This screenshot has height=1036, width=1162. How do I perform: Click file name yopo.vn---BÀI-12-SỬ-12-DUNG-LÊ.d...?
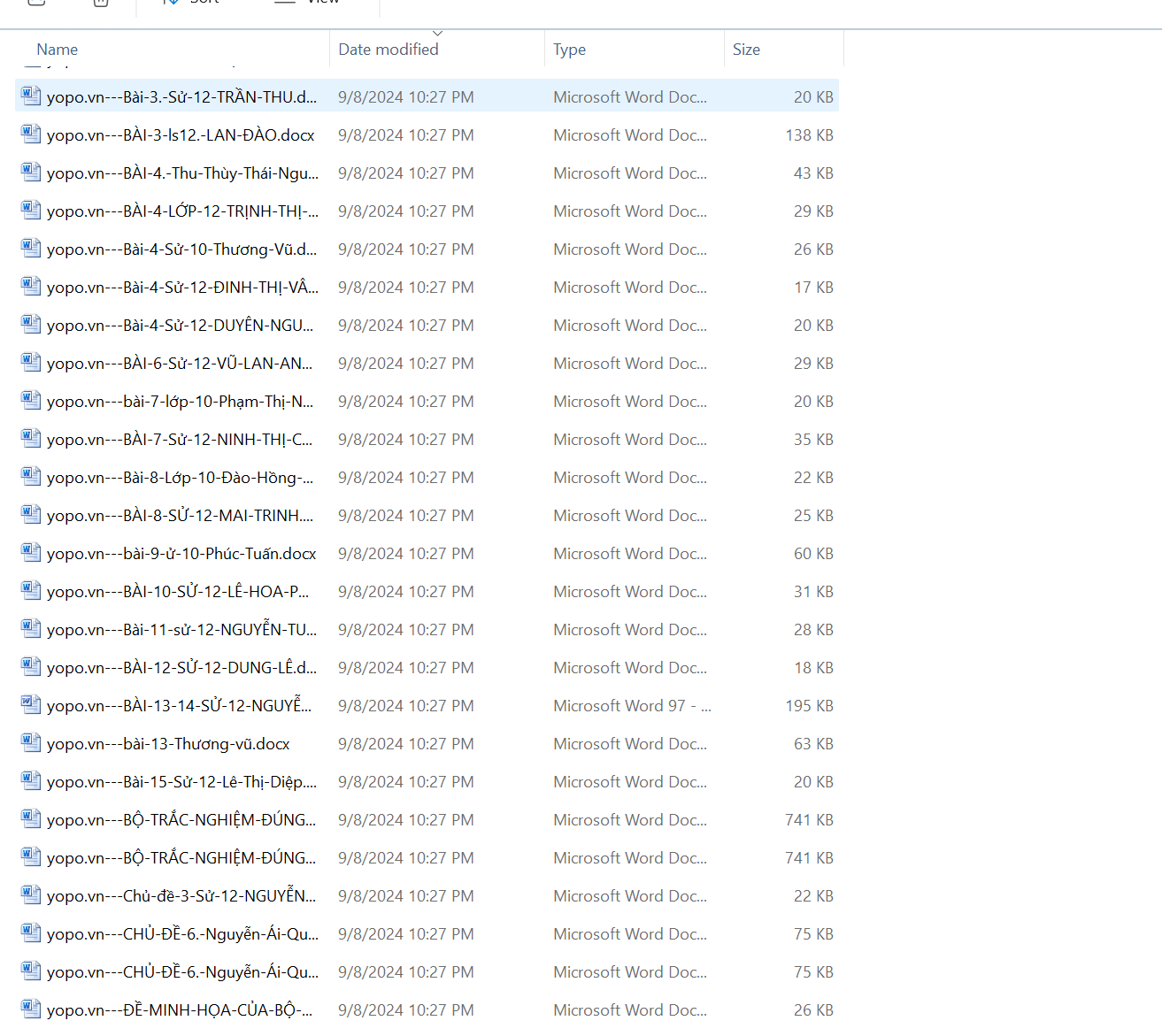(x=181, y=668)
